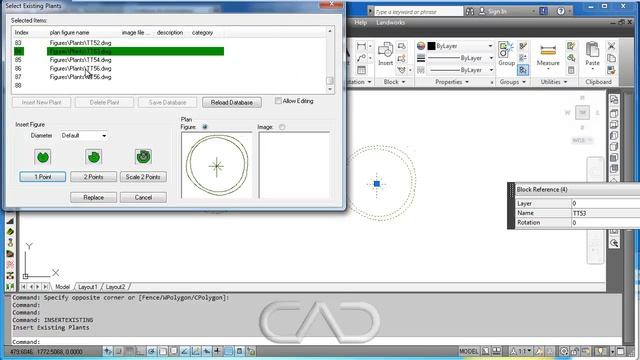640x360 pixels.
Task: Tick the Allow Editing checkbox
Action: point(278,101)
